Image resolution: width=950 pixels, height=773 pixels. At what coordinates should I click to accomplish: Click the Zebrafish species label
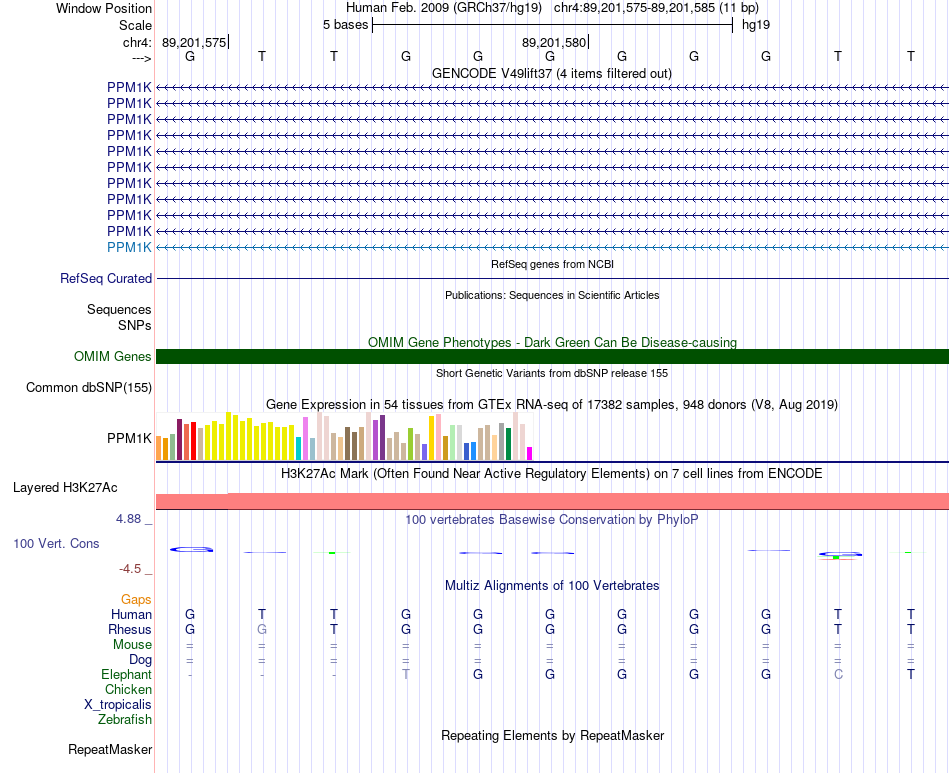click(x=125, y=720)
